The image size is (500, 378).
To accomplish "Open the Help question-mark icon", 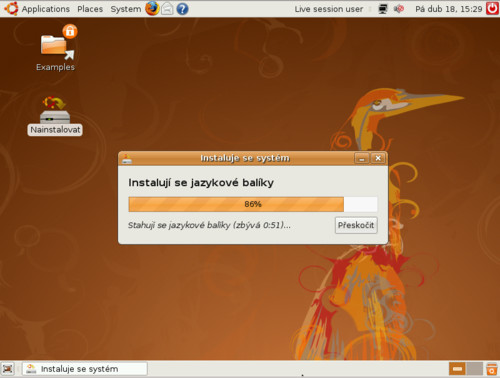I will (x=182, y=9).
